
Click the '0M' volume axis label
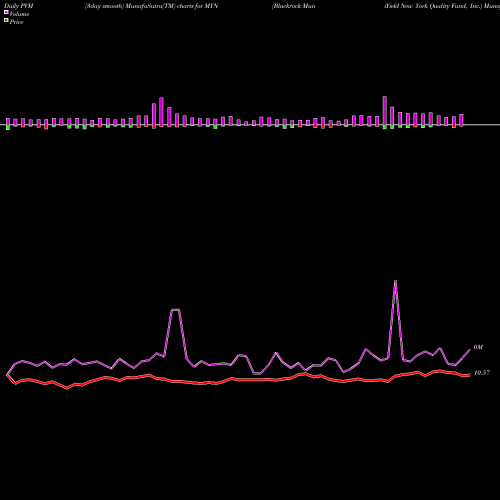(478, 347)
